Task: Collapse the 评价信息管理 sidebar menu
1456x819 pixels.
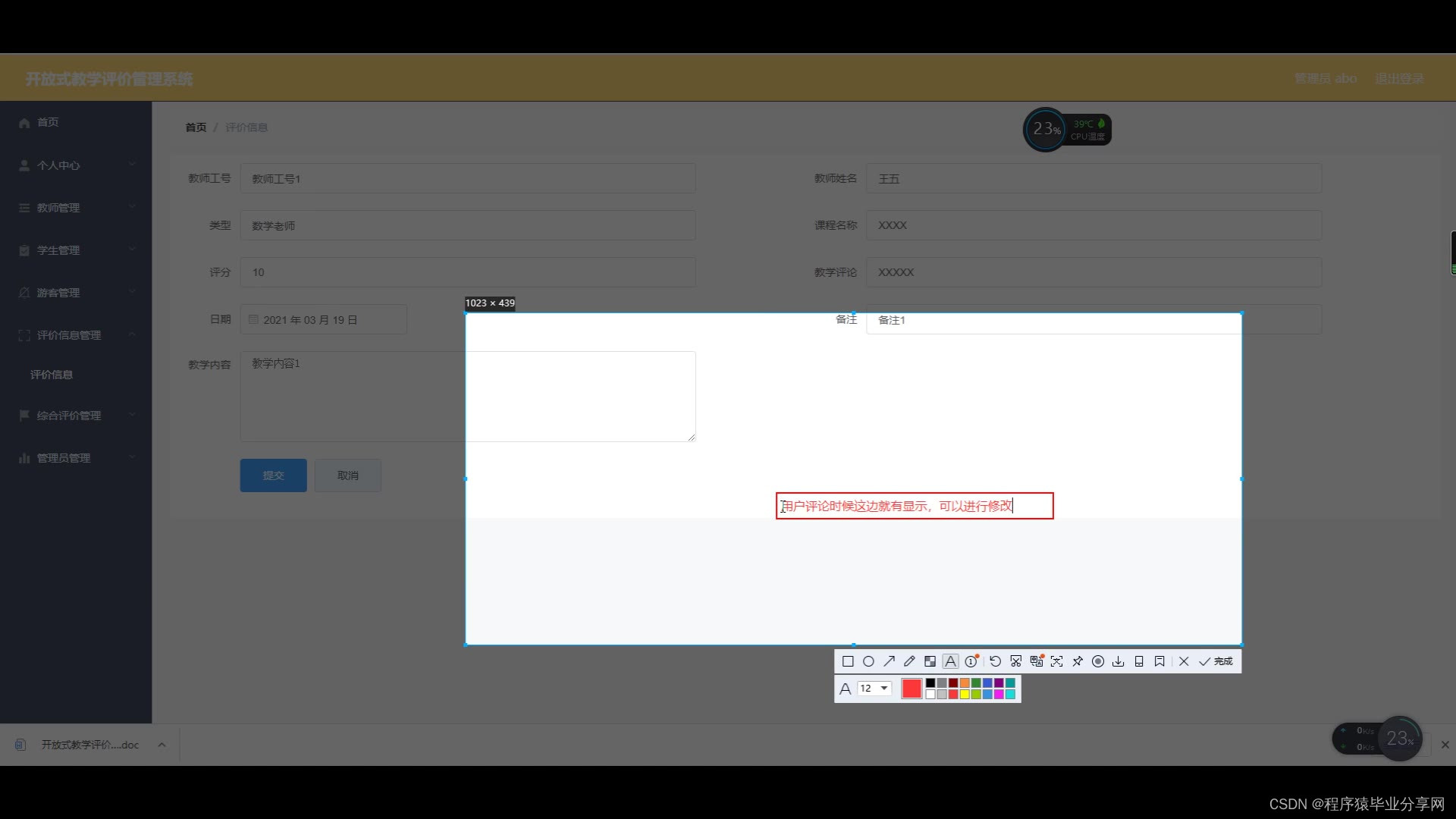Action: 76,334
